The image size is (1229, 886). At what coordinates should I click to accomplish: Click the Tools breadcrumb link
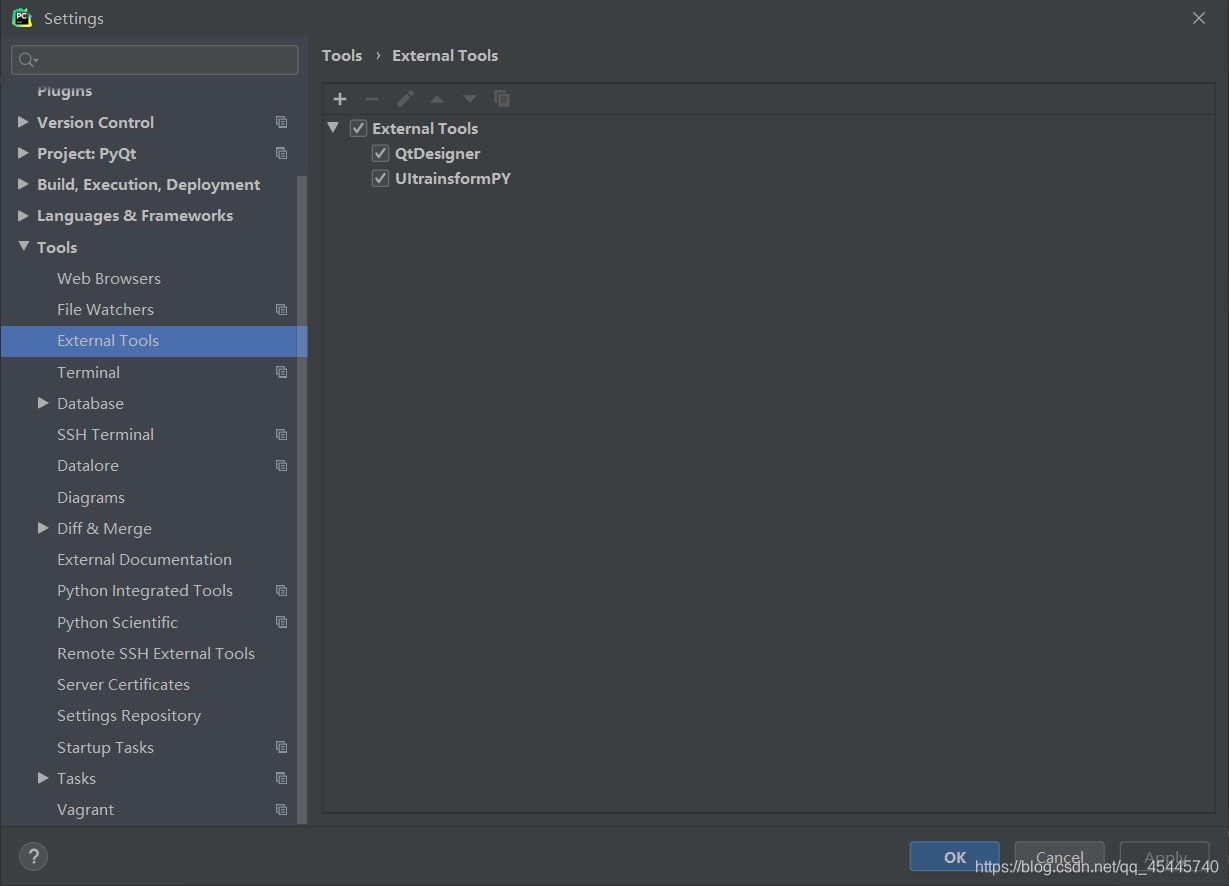pos(342,56)
